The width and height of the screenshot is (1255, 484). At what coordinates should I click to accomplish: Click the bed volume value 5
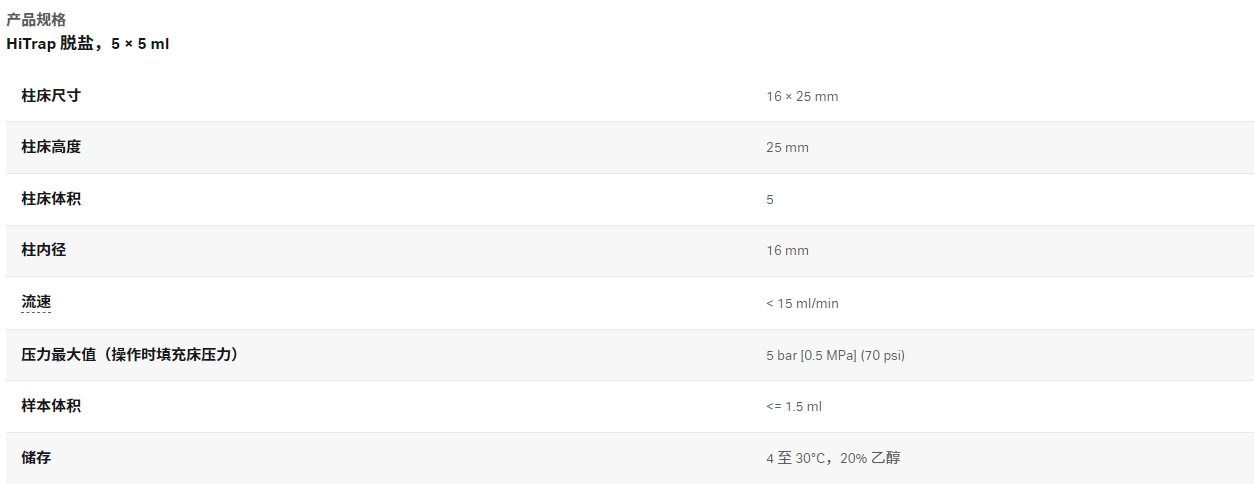[x=770, y=200]
